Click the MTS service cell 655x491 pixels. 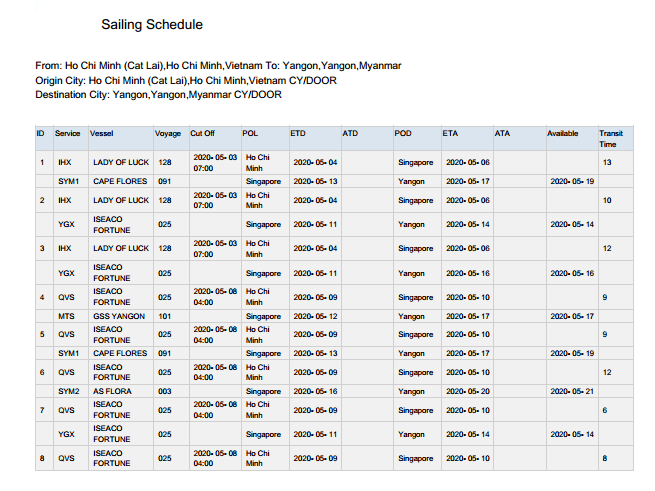click(66, 316)
